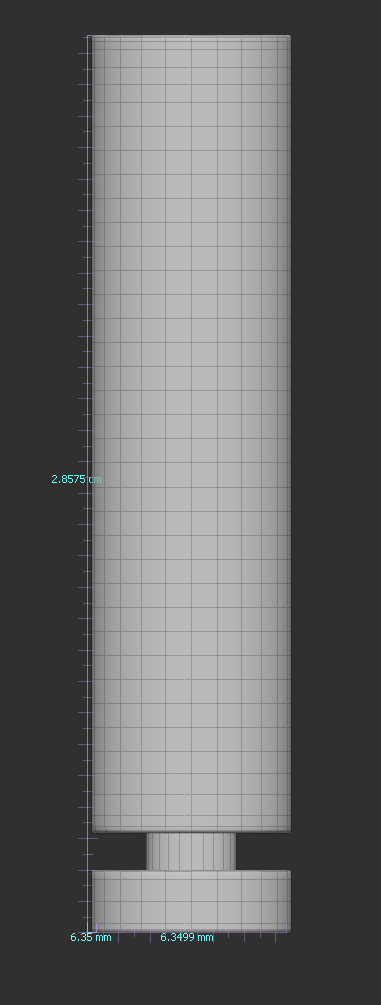Image resolution: width=381 pixels, height=1005 pixels.
Task: Select the 6.35 mm dimension label
Action: tap(90, 937)
